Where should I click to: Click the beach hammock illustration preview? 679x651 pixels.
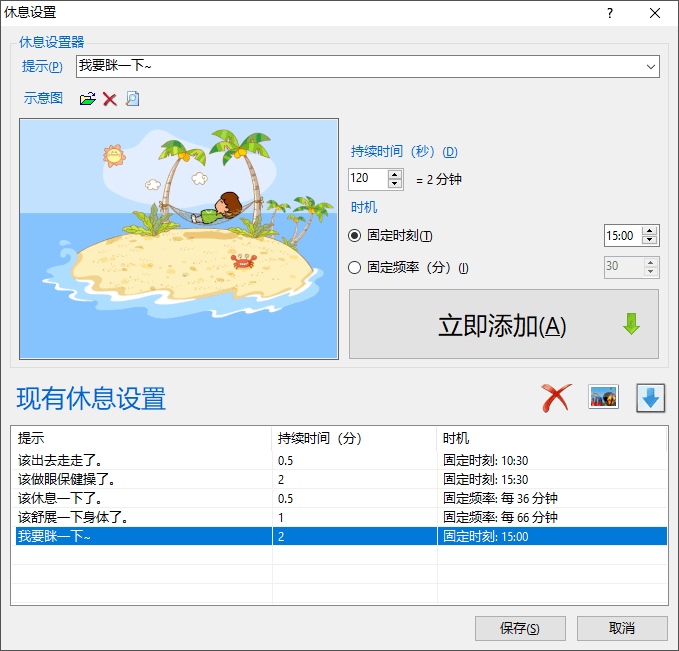pos(179,239)
